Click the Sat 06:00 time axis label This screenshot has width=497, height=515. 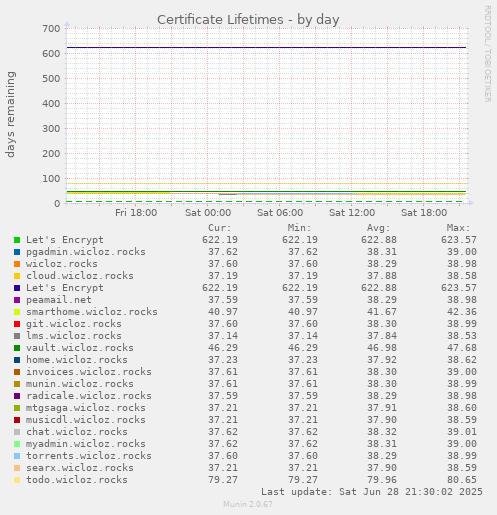click(x=280, y=213)
